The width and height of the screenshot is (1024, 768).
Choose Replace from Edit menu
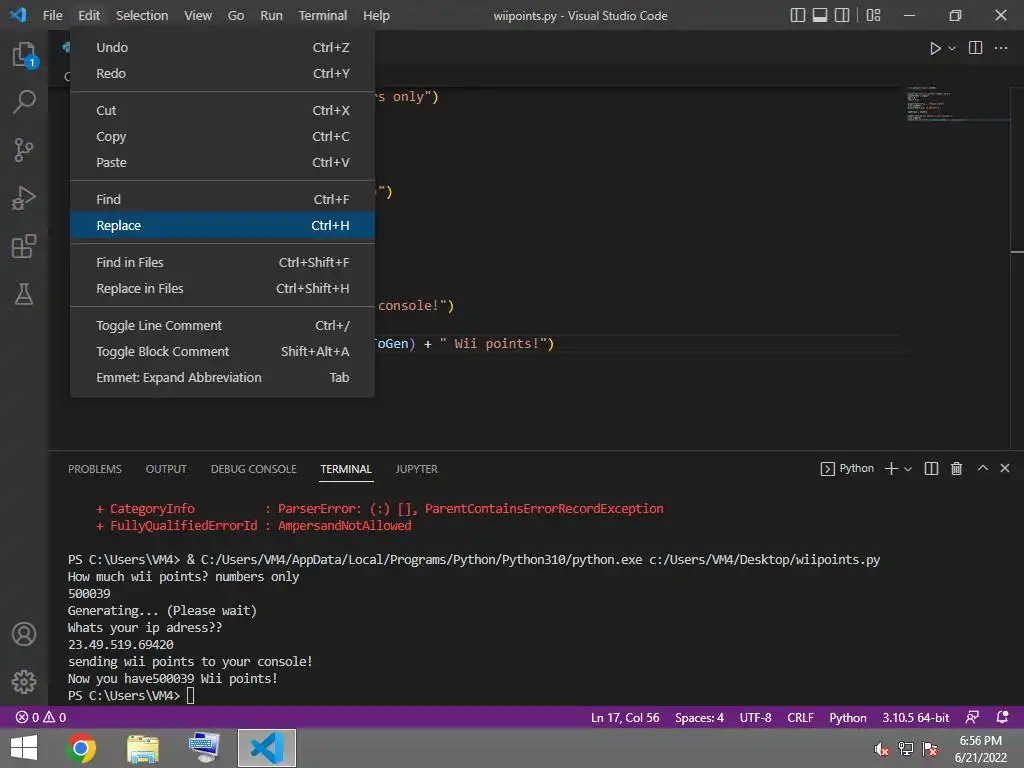click(222, 225)
